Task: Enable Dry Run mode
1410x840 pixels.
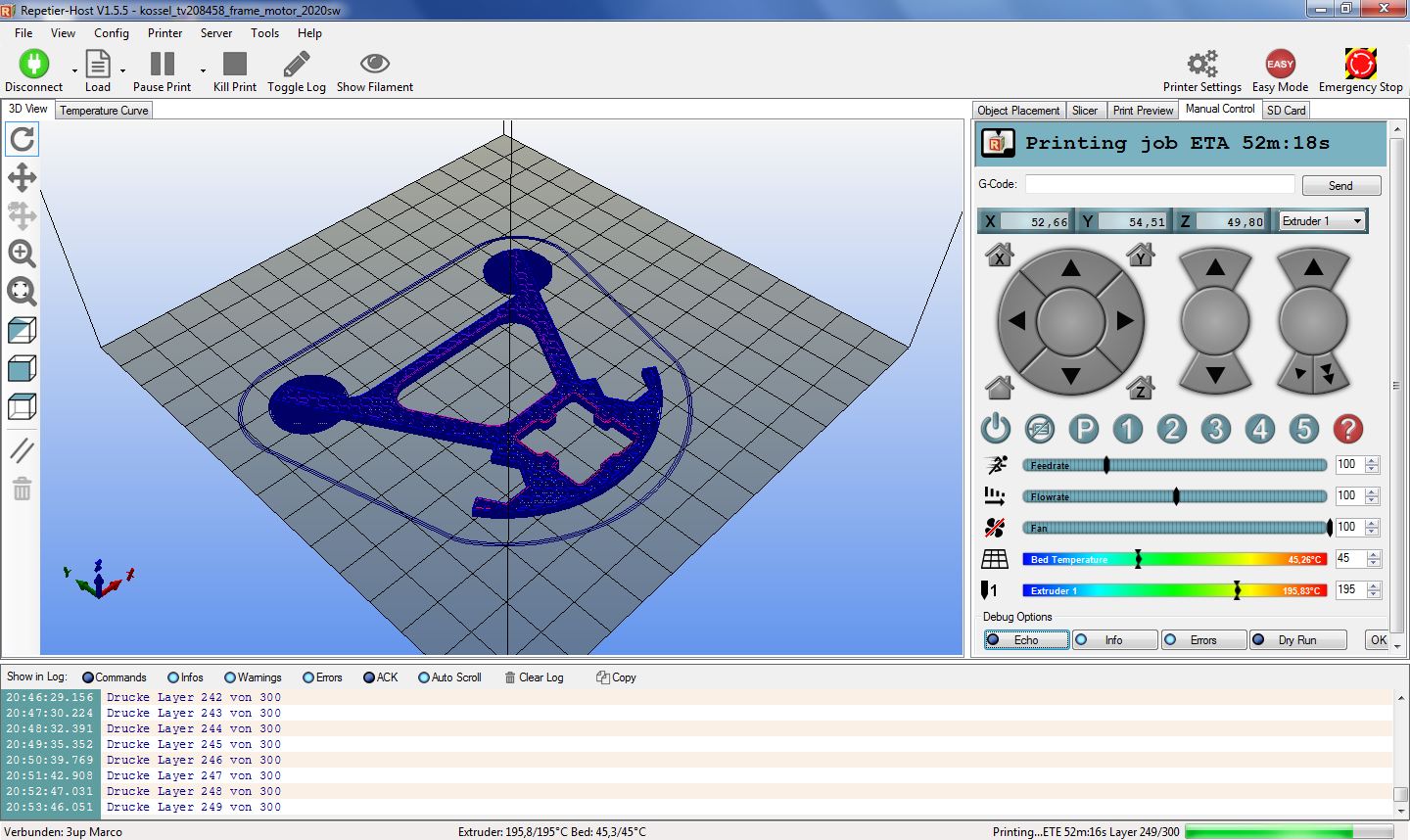Action: (1298, 639)
